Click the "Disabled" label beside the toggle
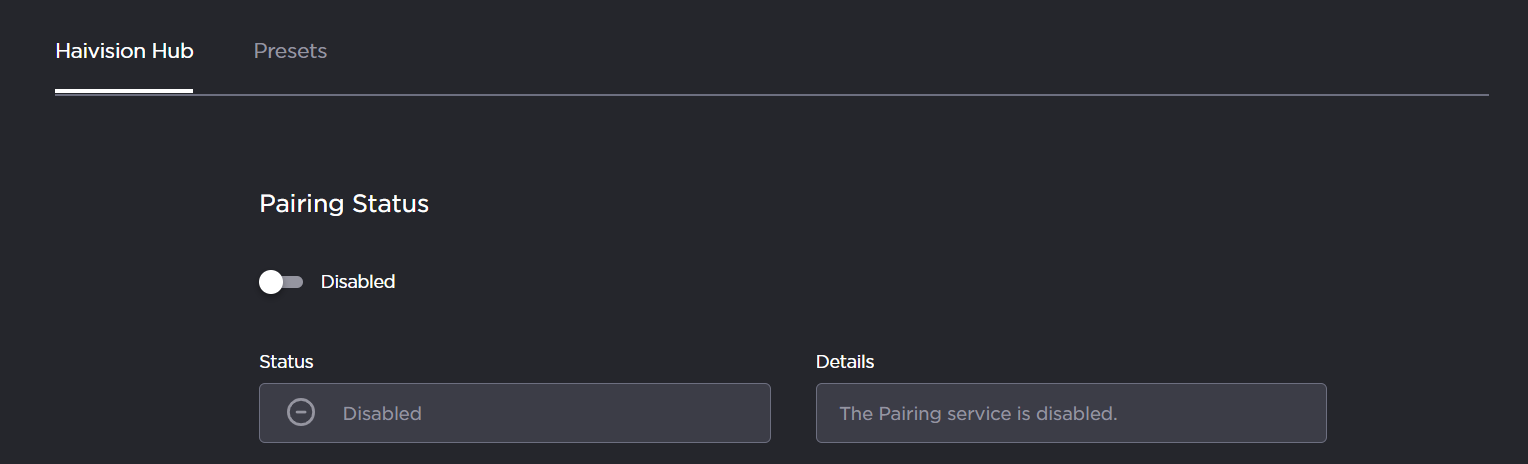1528x464 pixels. pos(358,282)
